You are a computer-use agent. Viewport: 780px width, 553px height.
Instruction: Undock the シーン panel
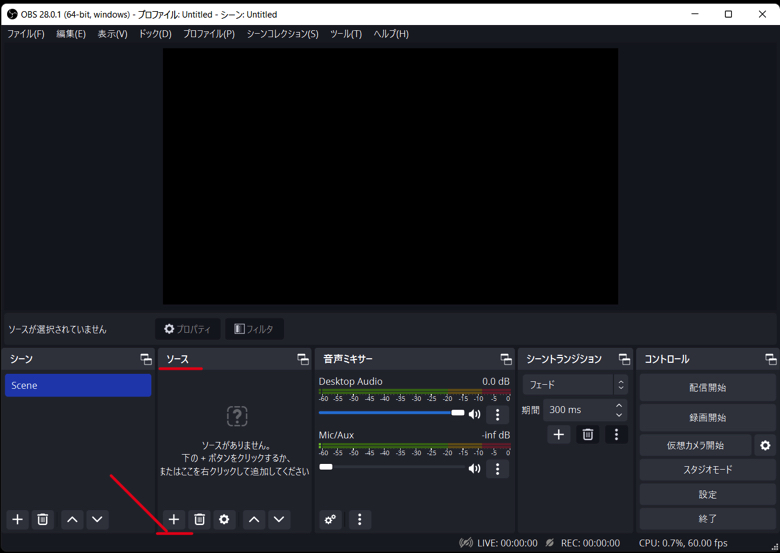(146, 359)
